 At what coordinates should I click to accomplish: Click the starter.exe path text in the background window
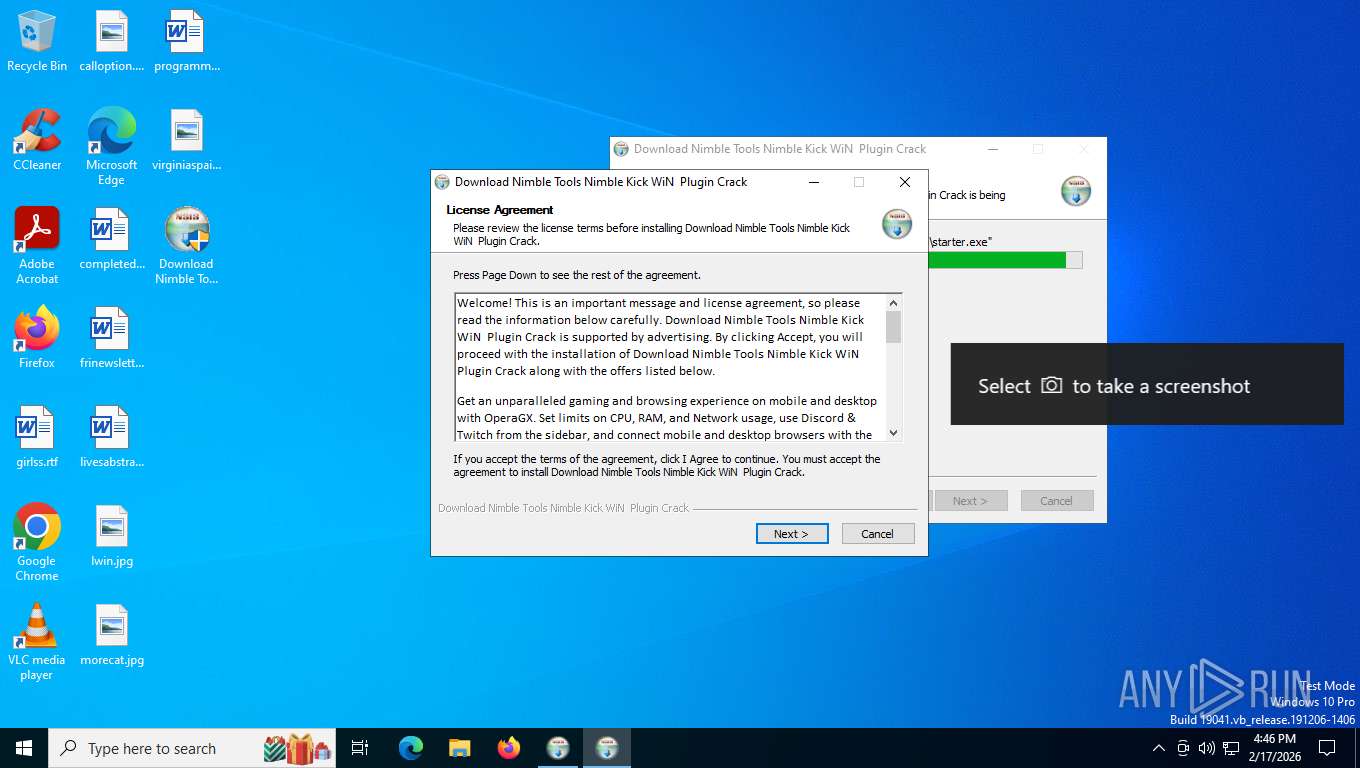pos(961,242)
